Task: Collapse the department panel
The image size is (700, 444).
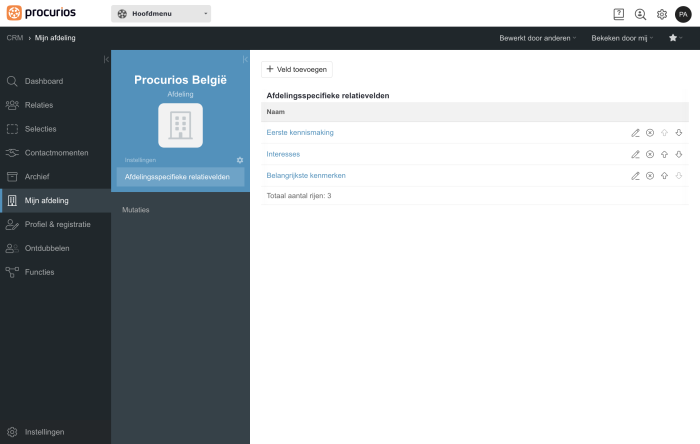Action: pyautogui.click(x=245, y=59)
